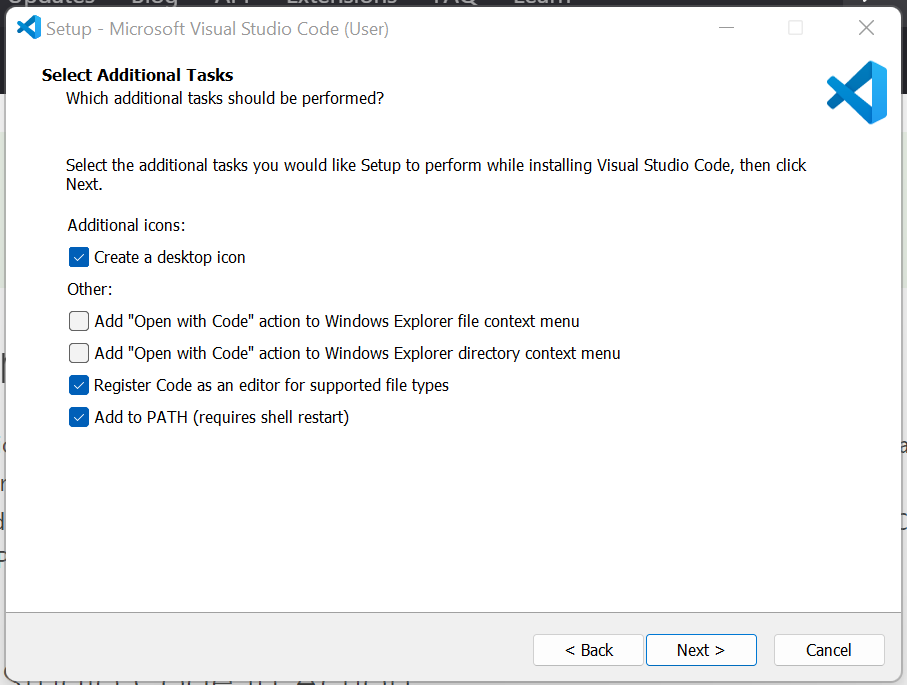Viewport: 907px width, 685px height.
Task: Go back with the Back button
Action: tap(588, 650)
